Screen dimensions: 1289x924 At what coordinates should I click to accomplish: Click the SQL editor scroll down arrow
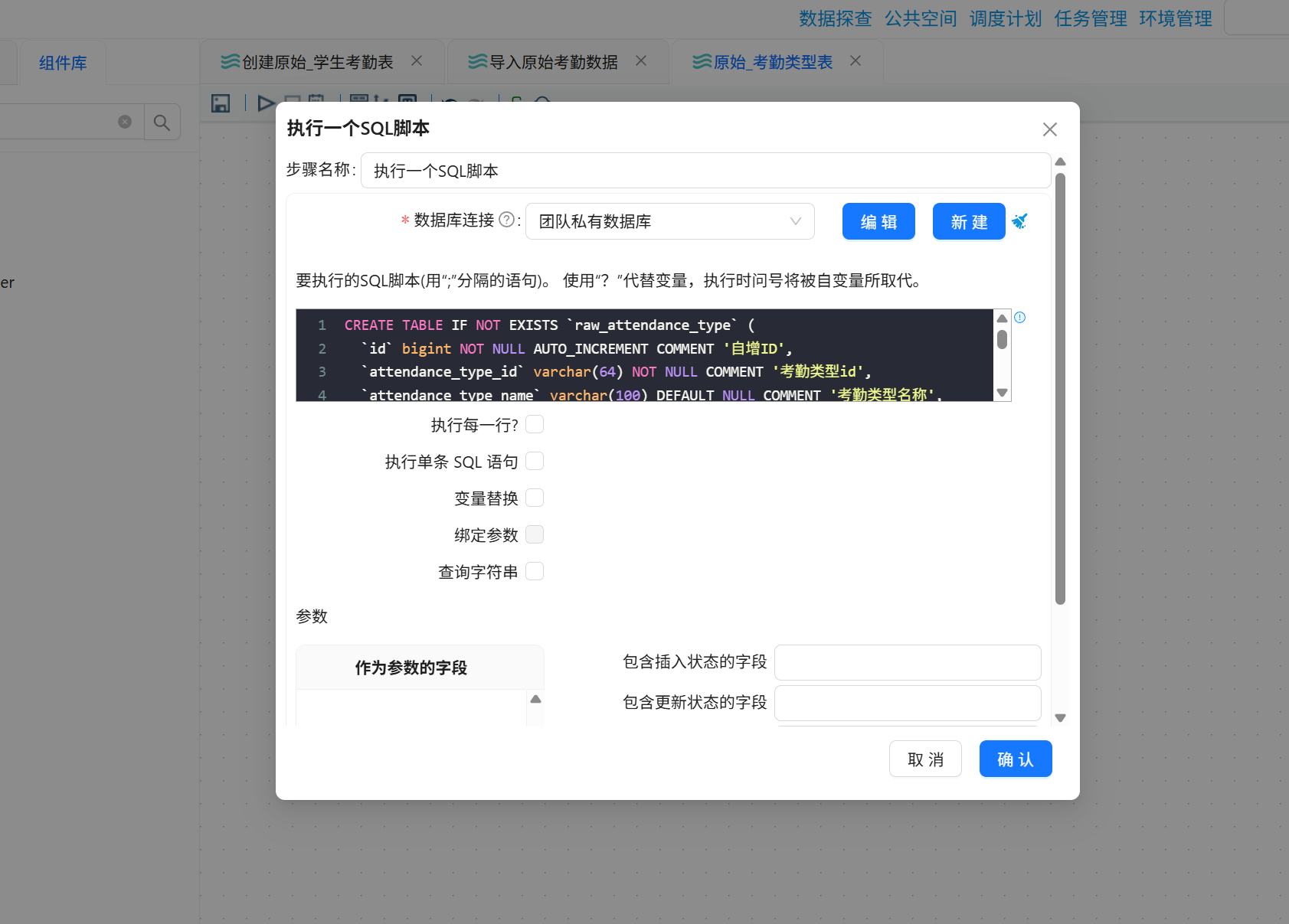(1002, 393)
